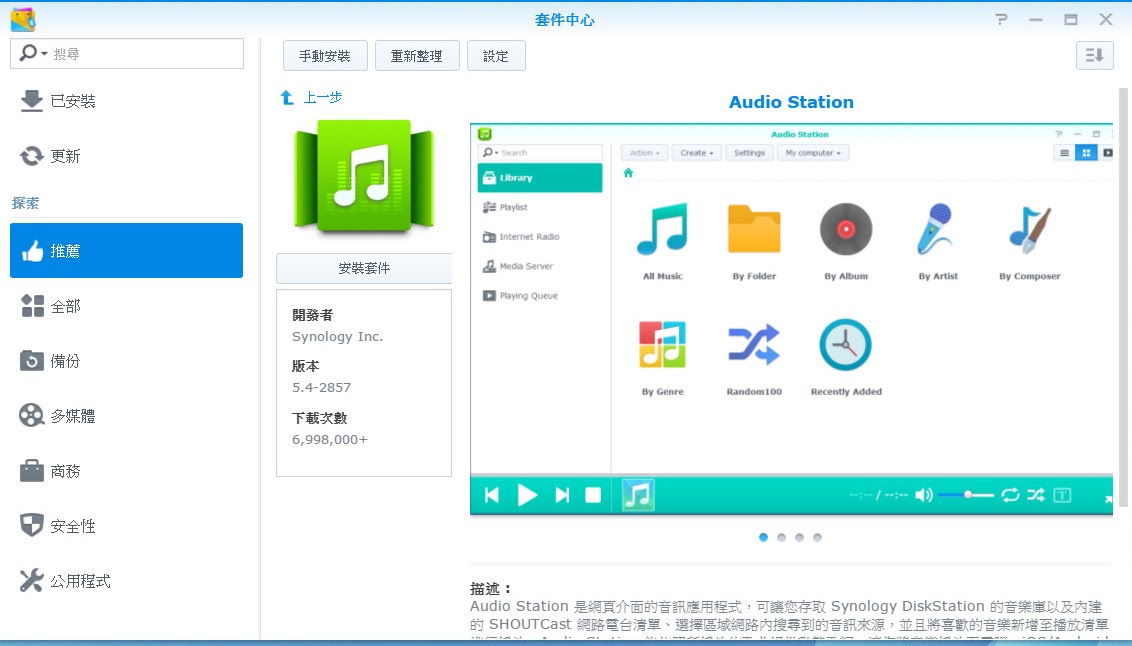Select the fourth screenshot carousel dot
Screen dimensions: 1132x646
(x=817, y=537)
